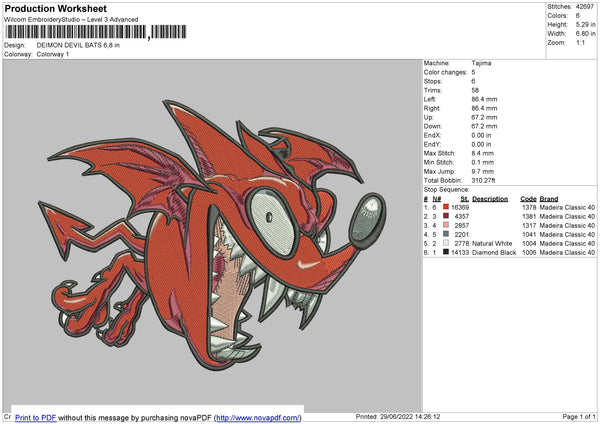This screenshot has width=600, height=424.
Task: Click the Width value '6.80 in'
Action: [x=585, y=34]
